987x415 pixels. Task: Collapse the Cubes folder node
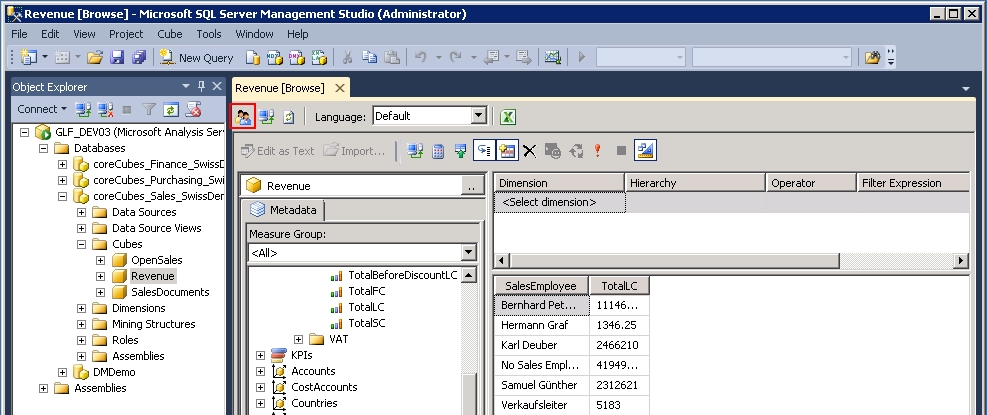click(x=81, y=244)
